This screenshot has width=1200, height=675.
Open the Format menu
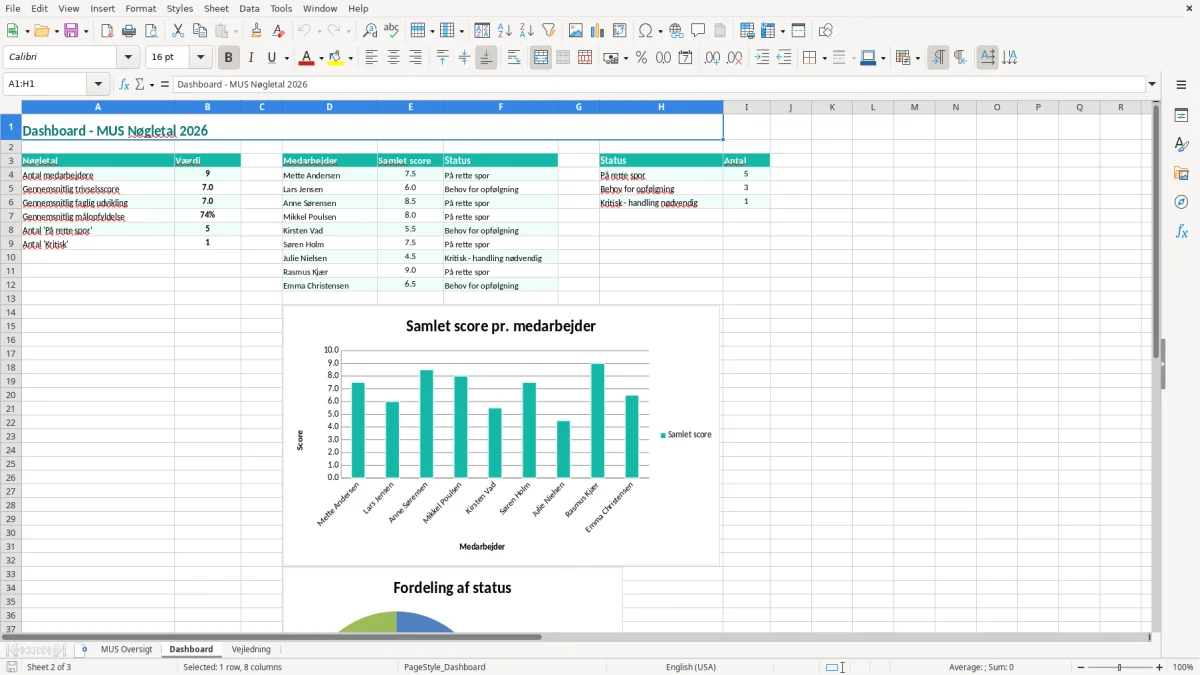(x=140, y=8)
